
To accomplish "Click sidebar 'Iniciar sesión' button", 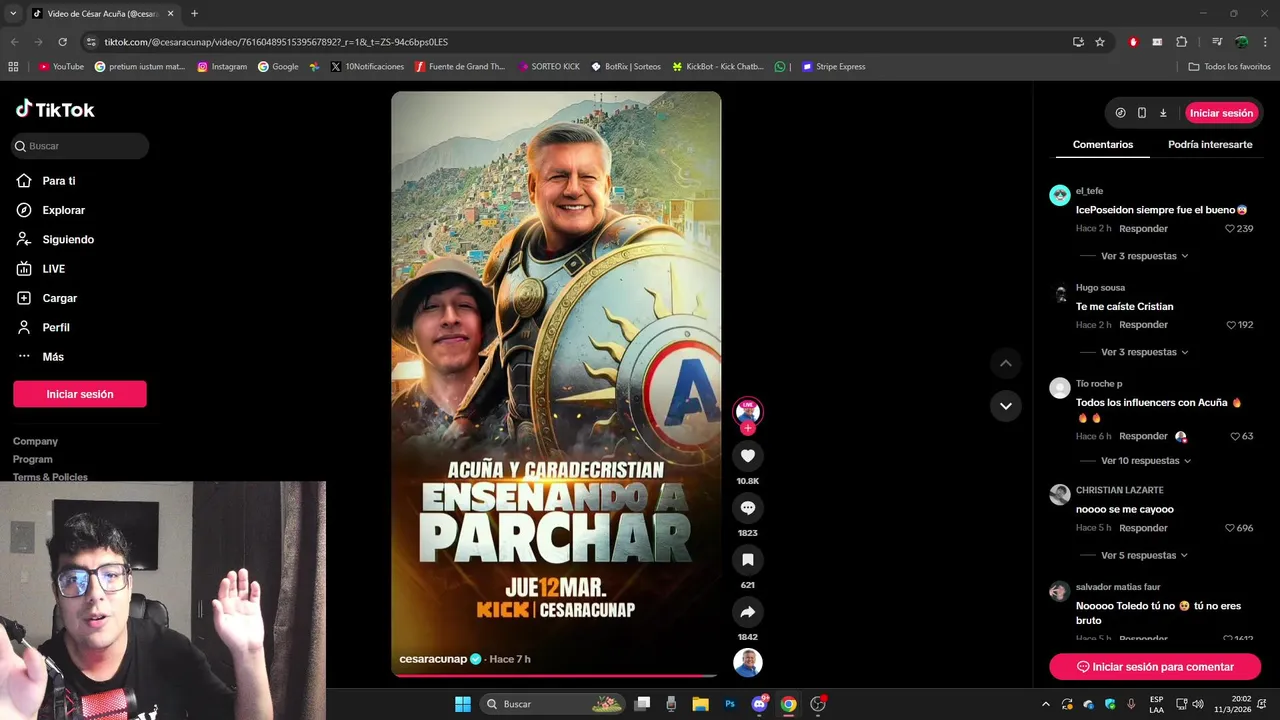I will [80, 394].
